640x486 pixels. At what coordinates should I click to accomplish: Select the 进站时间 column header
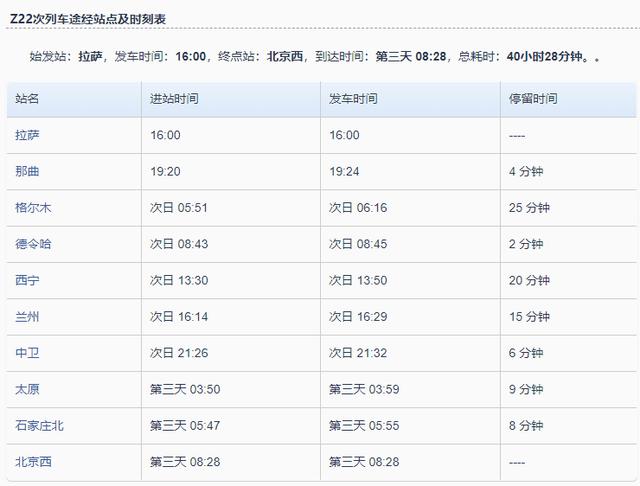(x=174, y=99)
